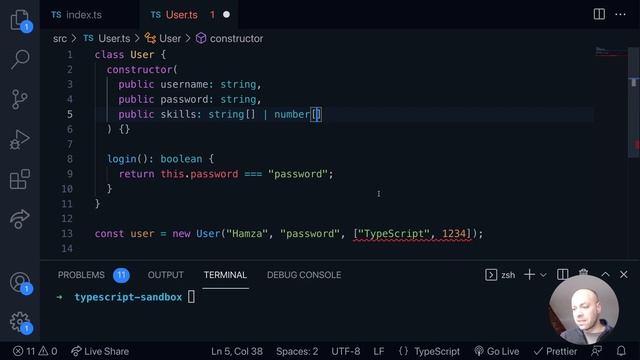Viewport: 640px width, 360px height.
Task: Open the editor More Actions menu
Action: pyautogui.click(x=620, y=14)
